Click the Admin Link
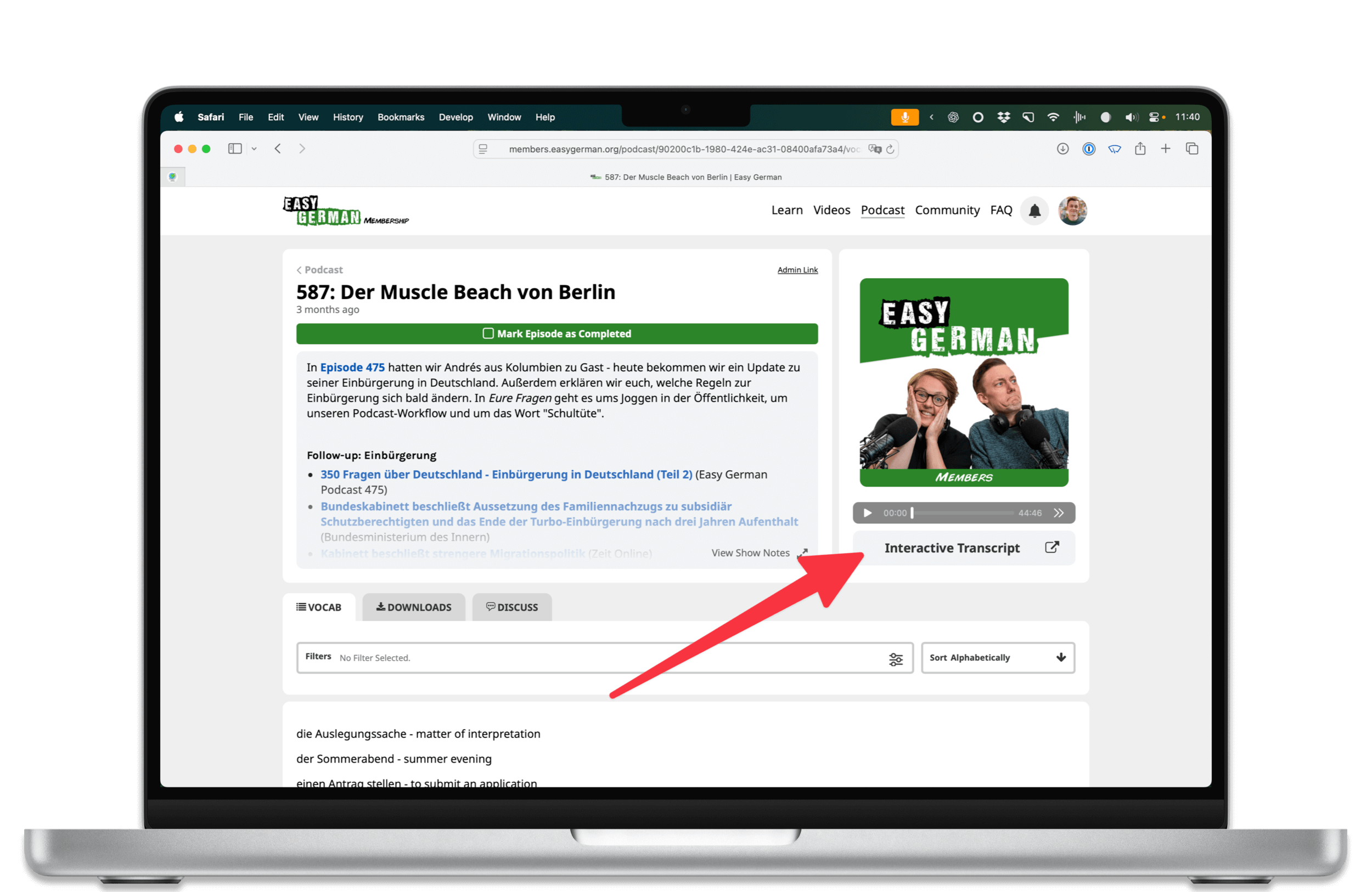 point(797,270)
